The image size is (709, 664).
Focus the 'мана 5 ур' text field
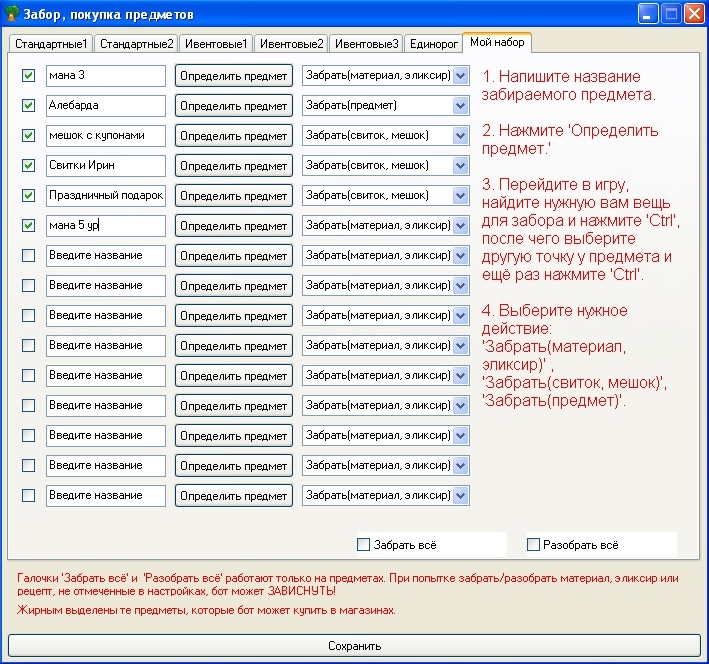(x=105, y=226)
